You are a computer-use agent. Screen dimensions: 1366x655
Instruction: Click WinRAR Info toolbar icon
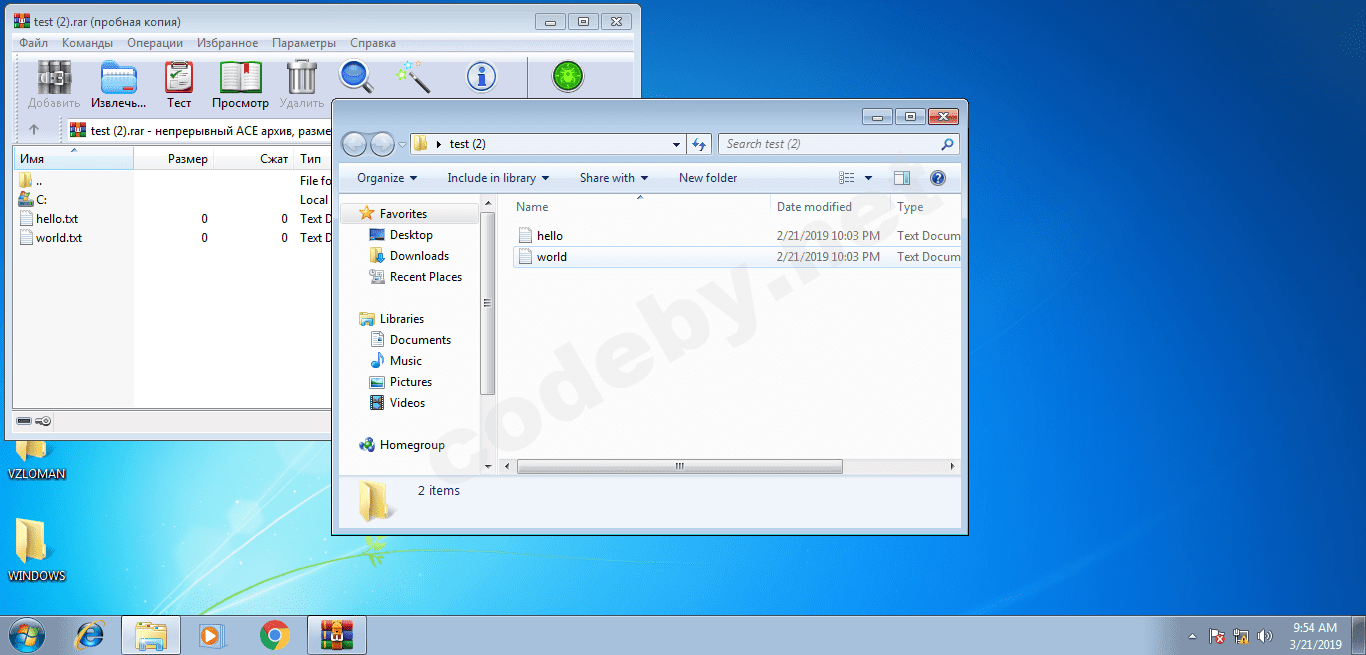pos(482,76)
